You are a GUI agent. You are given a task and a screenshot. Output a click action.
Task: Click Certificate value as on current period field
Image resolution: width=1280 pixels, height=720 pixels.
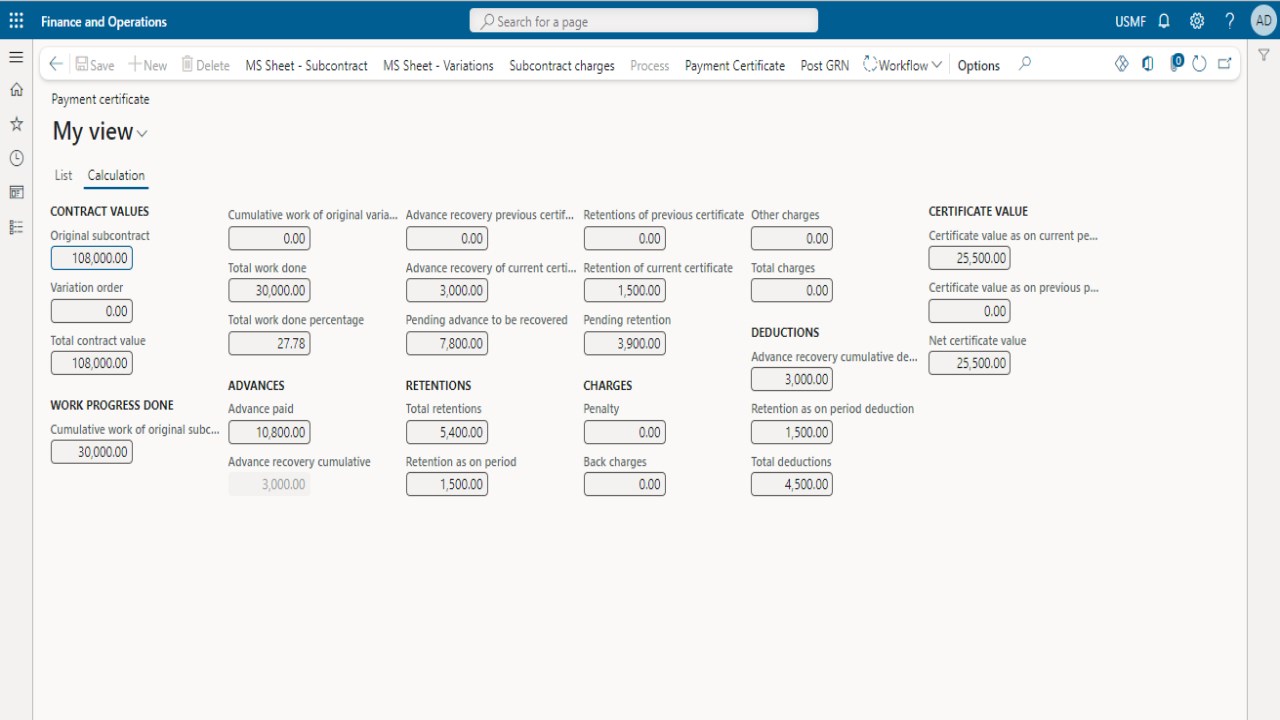pos(969,258)
